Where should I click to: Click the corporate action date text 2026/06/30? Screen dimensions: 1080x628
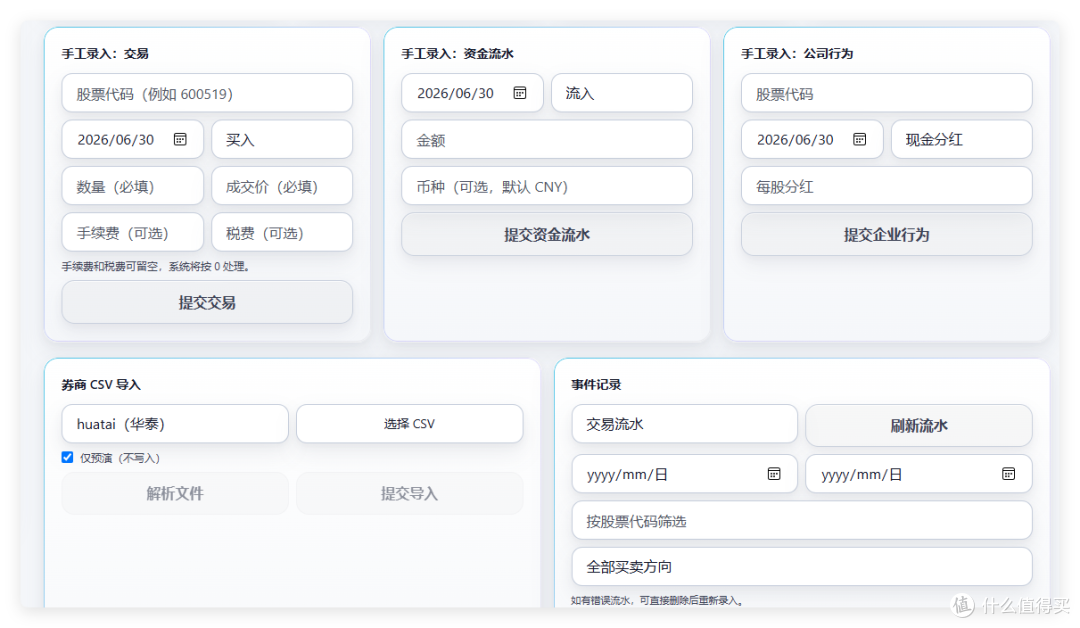795,140
